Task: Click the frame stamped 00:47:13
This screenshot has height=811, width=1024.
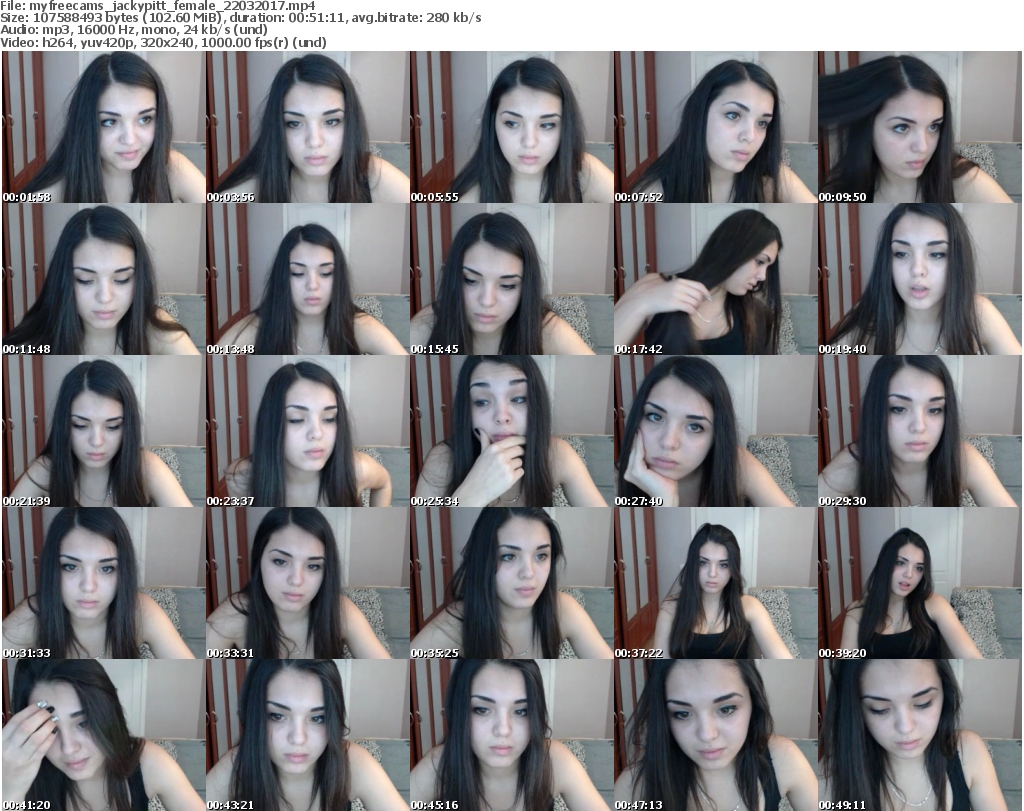Action: (715, 735)
